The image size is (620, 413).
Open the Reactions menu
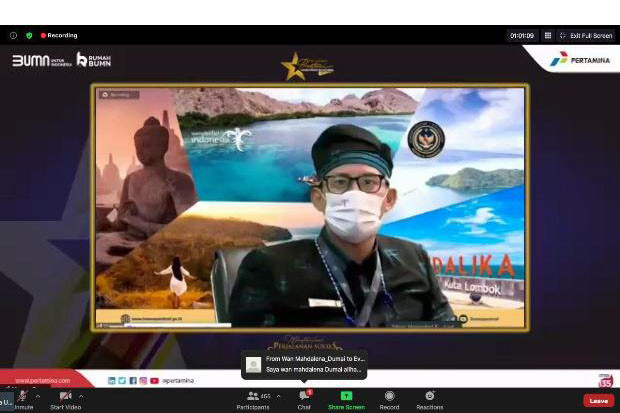(x=430, y=400)
